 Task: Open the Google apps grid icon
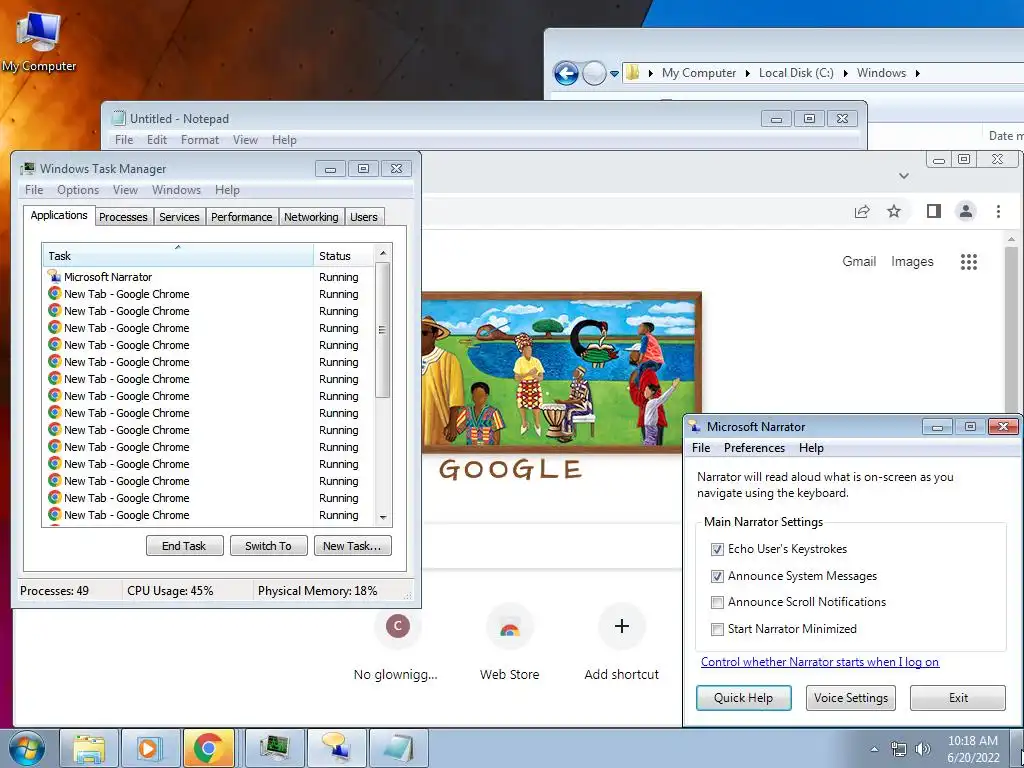pyautogui.click(x=968, y=262)
